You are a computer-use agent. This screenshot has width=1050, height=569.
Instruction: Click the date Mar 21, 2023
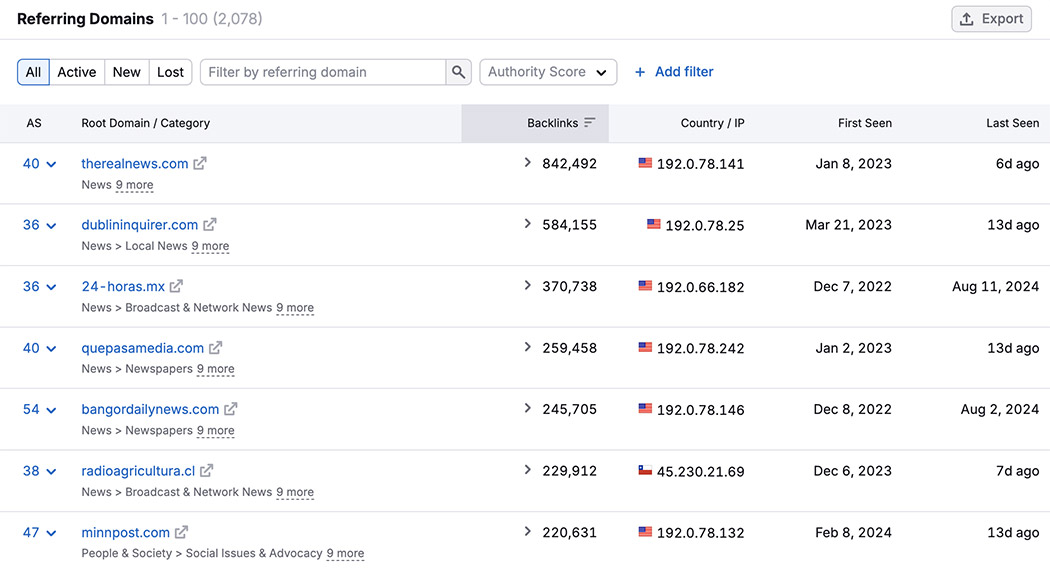point(848,225)
